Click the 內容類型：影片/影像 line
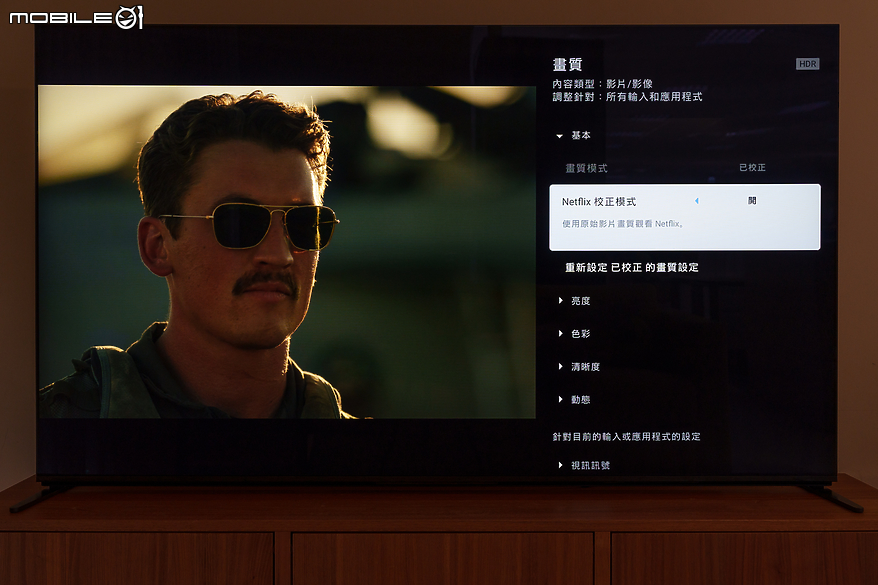The image size is (878, 585). coord(603,84)
